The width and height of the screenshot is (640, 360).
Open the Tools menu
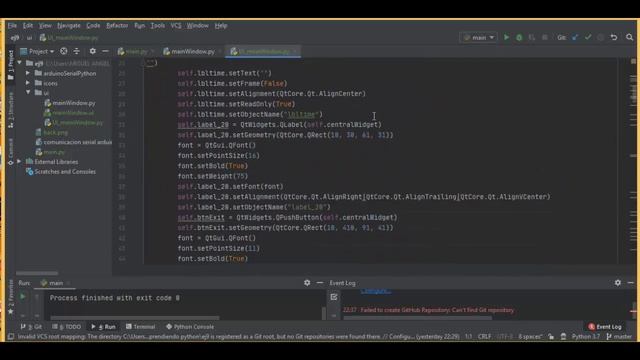point(158,25)
